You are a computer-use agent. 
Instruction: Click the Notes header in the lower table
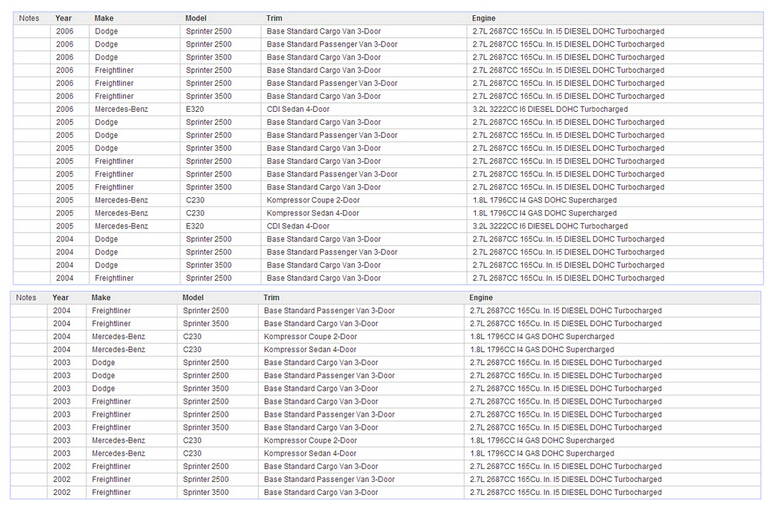tap(26, 298)
